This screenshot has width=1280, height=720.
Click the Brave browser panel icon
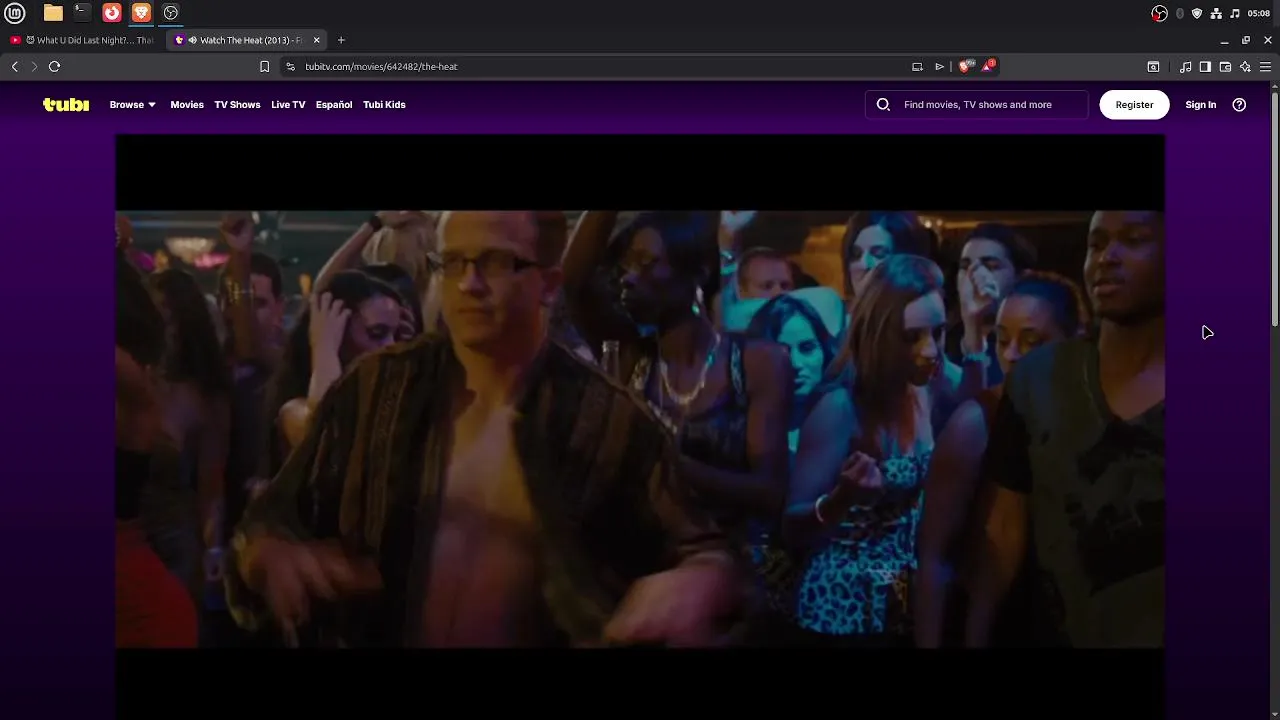click(x=141, y=13)
